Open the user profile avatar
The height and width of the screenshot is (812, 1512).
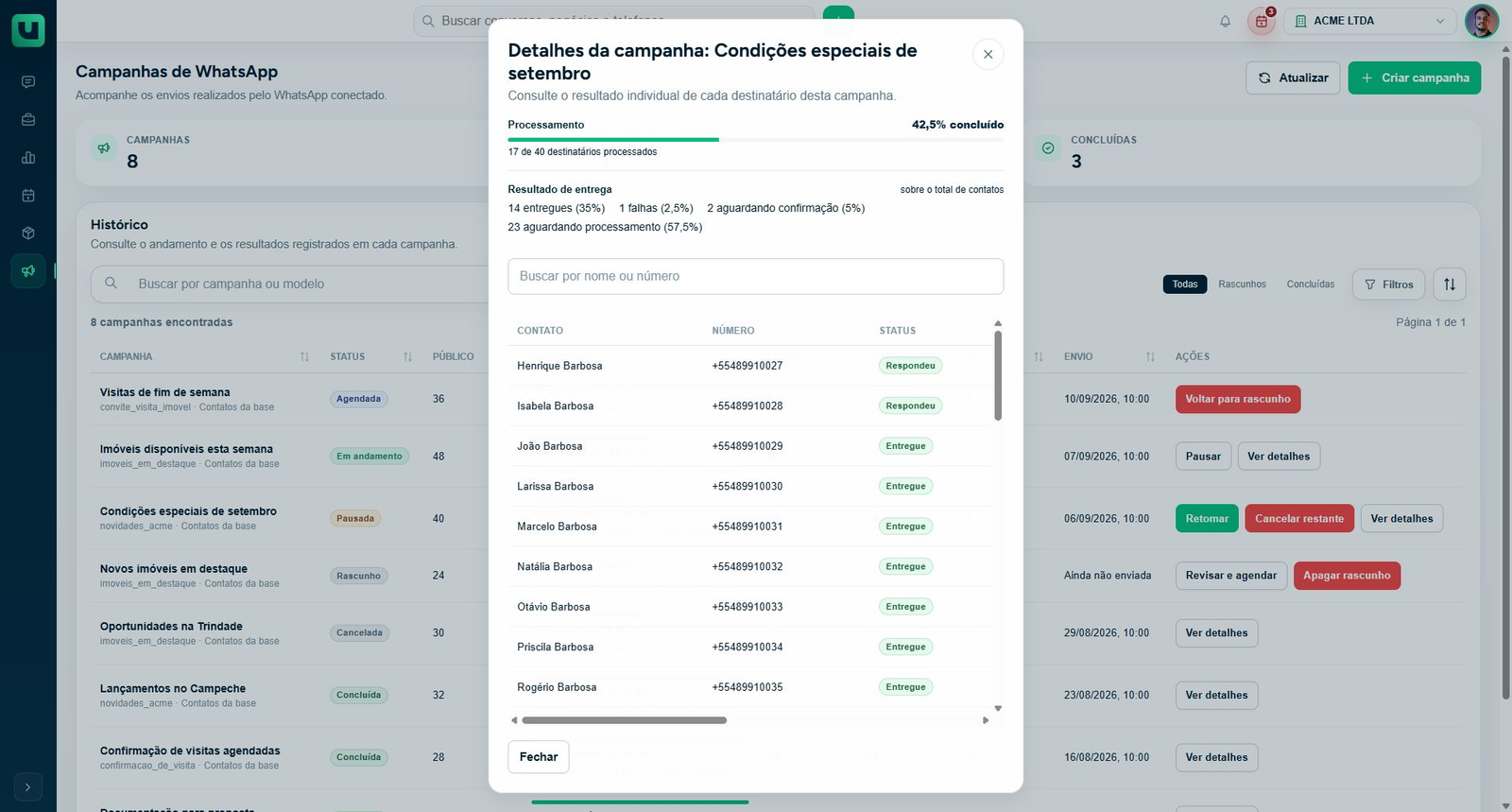1481,21
